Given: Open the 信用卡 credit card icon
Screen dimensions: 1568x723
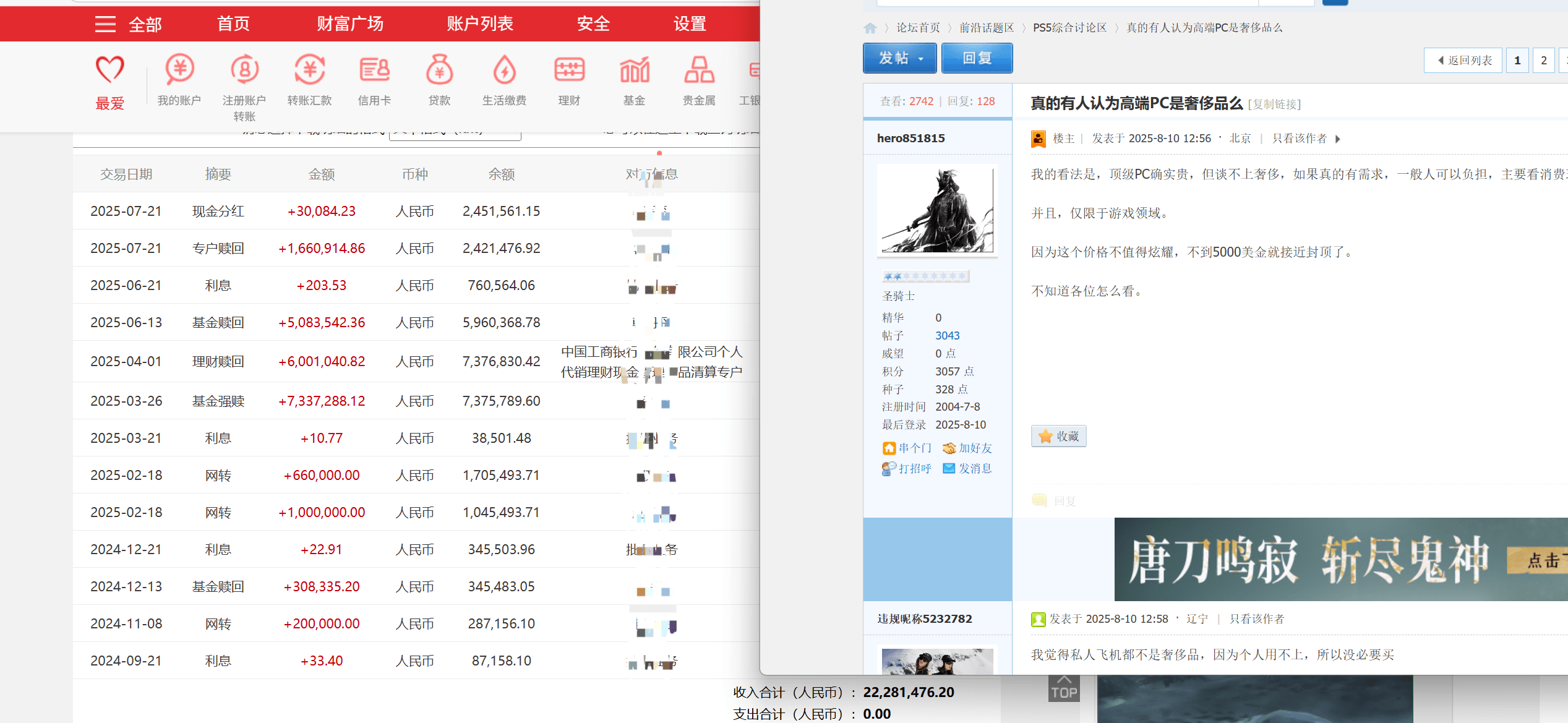Looking at the screenshot, I should click(x=374, y=70).
